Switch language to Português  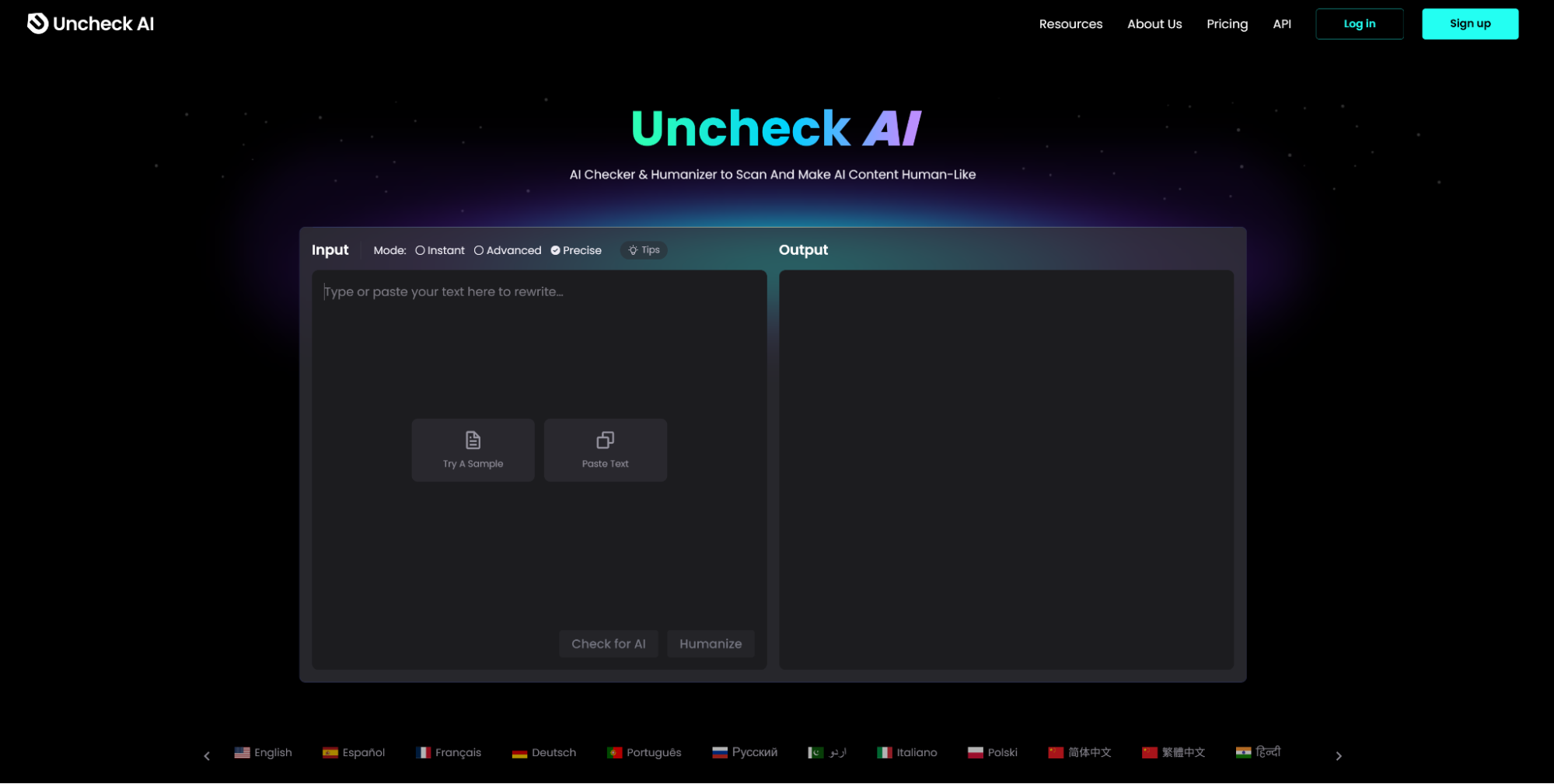[x=644, y=752]
